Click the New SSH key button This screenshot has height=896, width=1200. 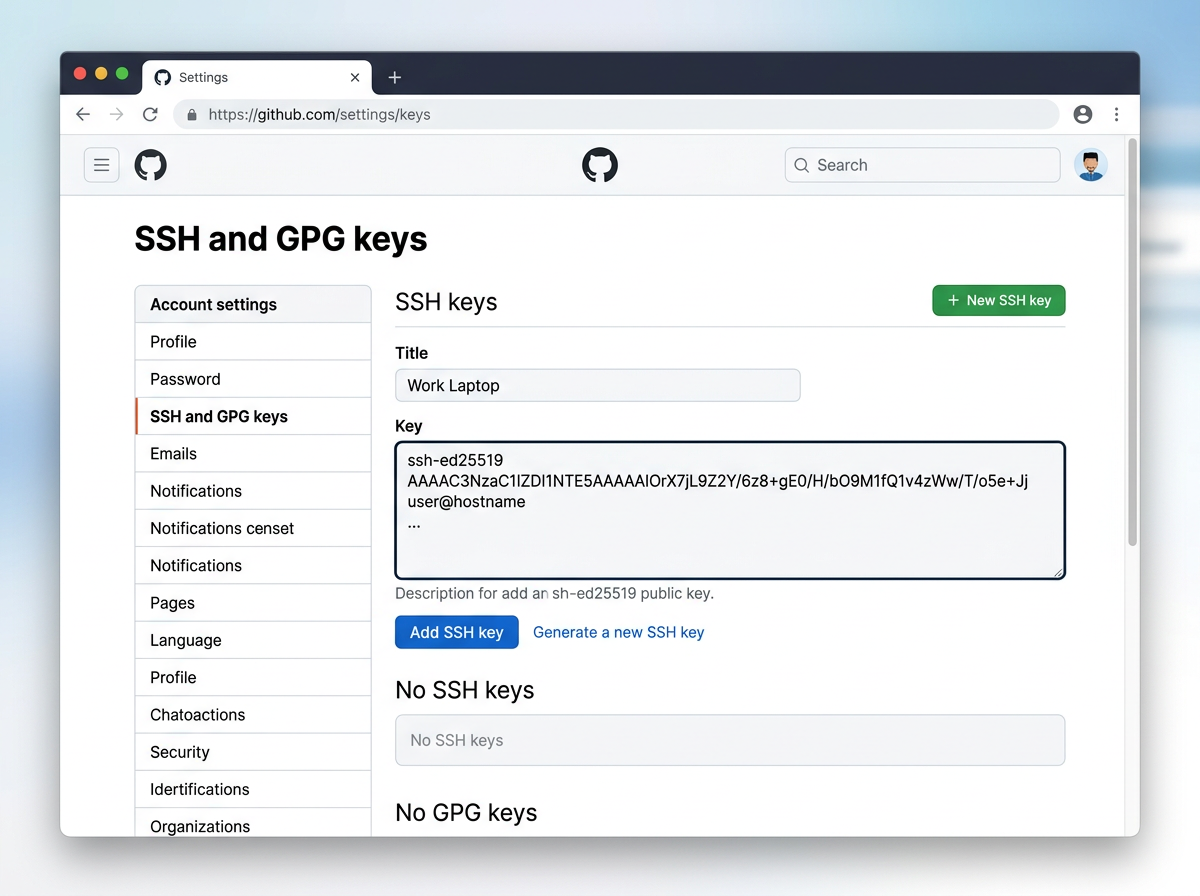pyautogui.click(x=999, y=300)
